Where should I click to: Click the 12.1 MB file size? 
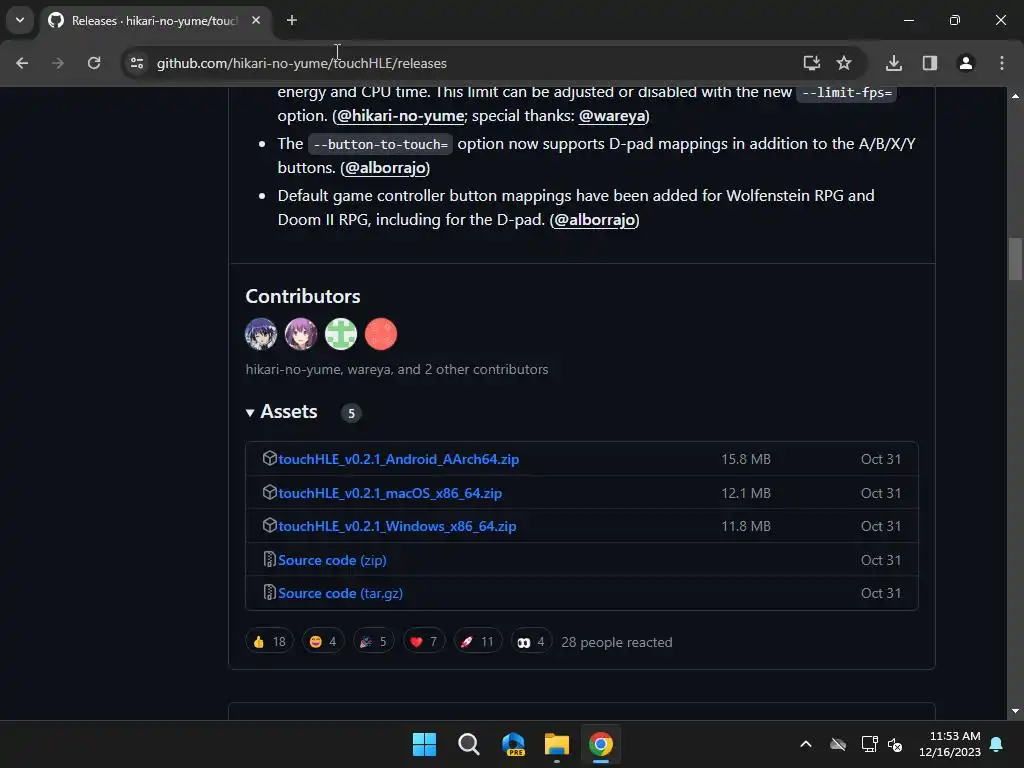pos(746,493)
